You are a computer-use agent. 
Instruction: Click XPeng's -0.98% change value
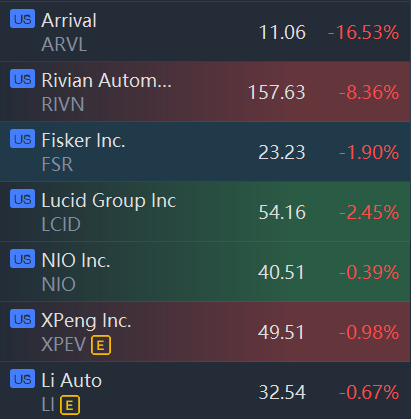tap(369, 332)
